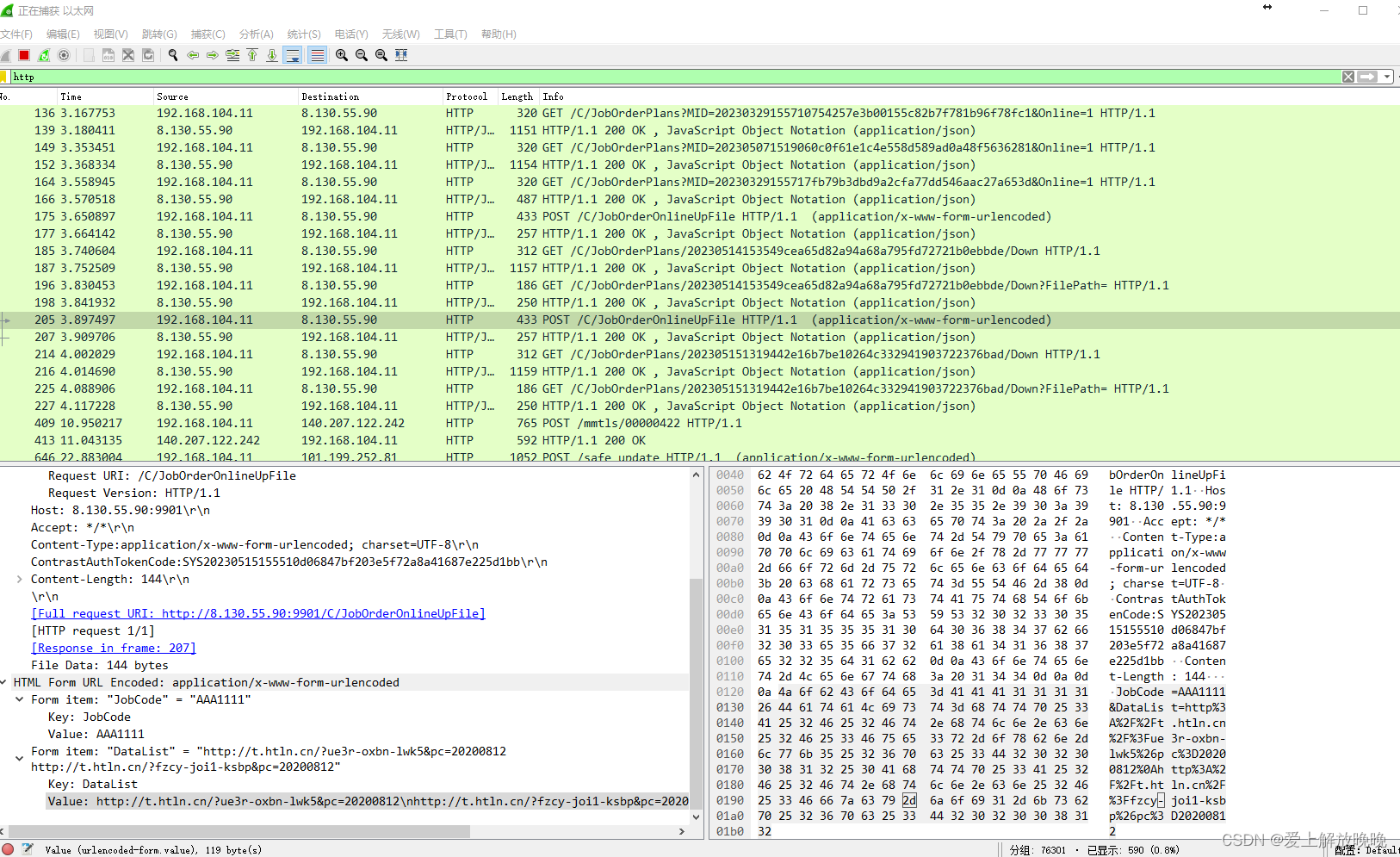The height and width of the screenshot is (857, 1400).
Task: Open the 电话(Y) menu
Action: (351, 34)
